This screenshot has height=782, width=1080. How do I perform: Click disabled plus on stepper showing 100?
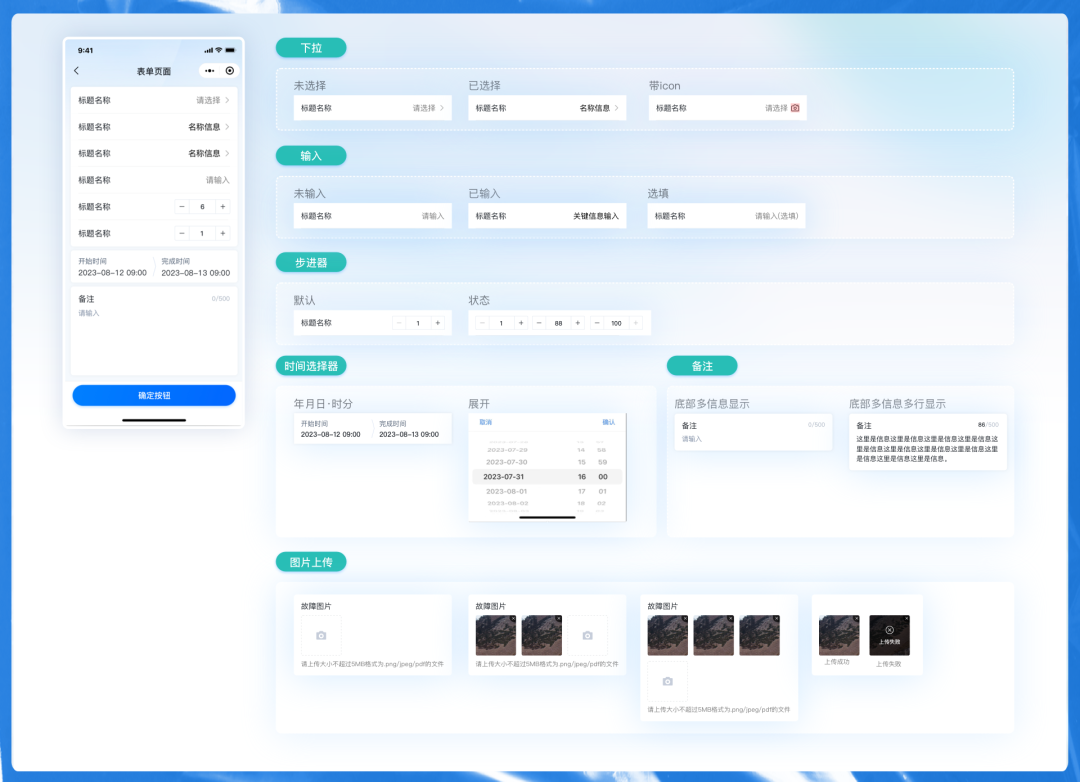[x=636, y=323]
